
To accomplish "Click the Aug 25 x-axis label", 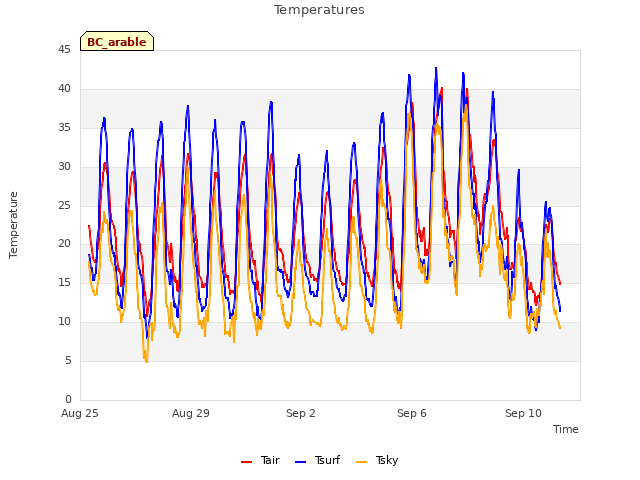I will point(80,413).
